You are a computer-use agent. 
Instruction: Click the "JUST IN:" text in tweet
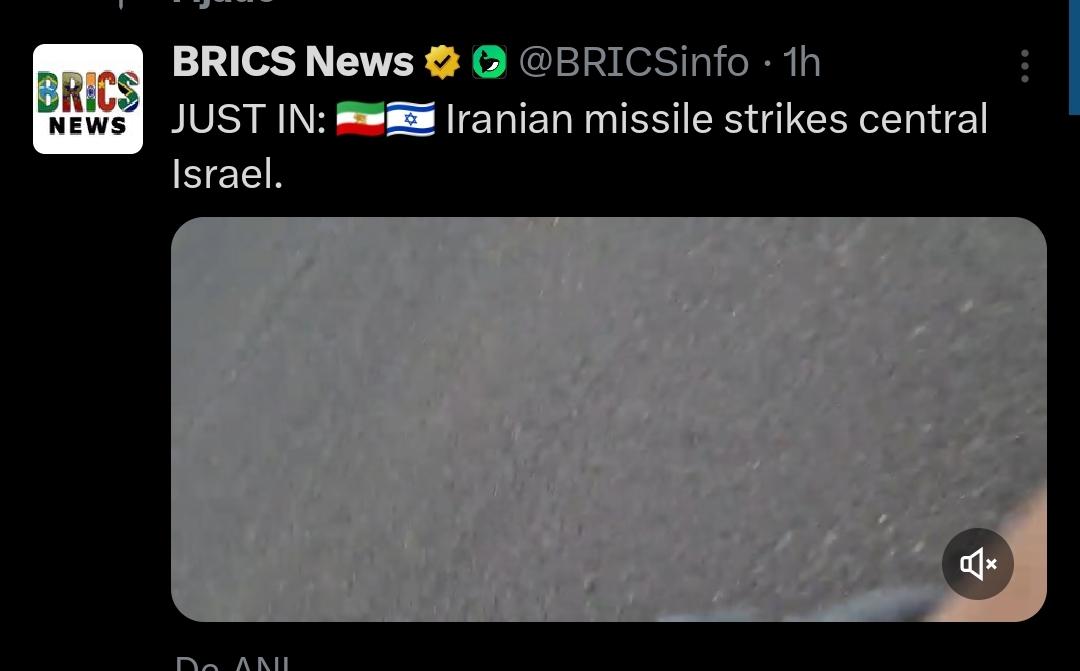point(249,118)
